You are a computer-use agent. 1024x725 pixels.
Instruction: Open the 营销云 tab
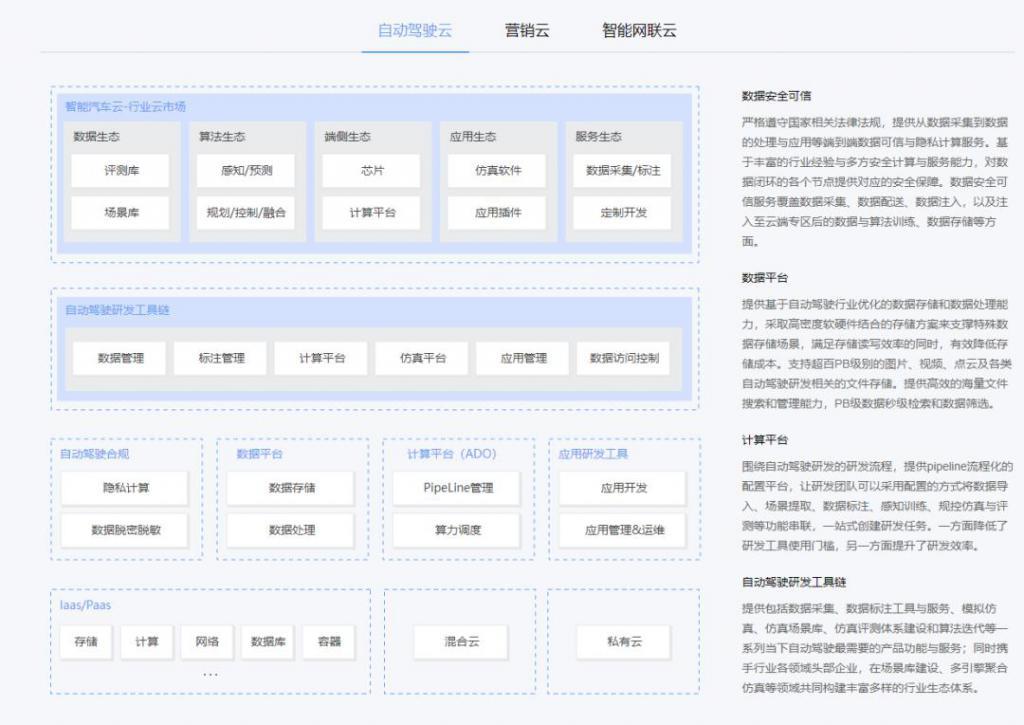pos(527,30)
